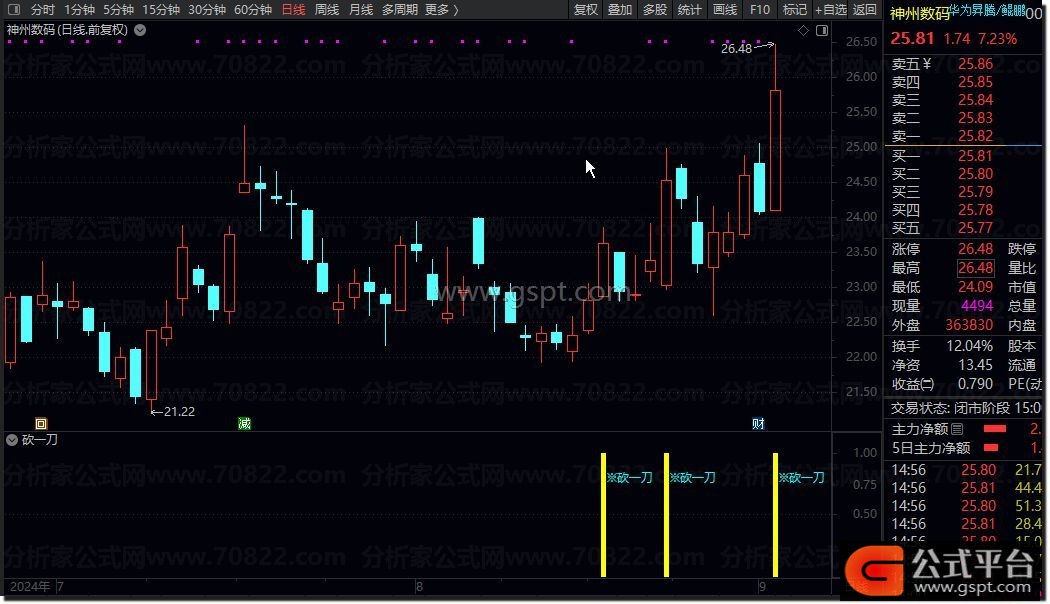The image size is (1050, 604).
Task: Click the current price 25.81 in header
Action: point(912,38)
